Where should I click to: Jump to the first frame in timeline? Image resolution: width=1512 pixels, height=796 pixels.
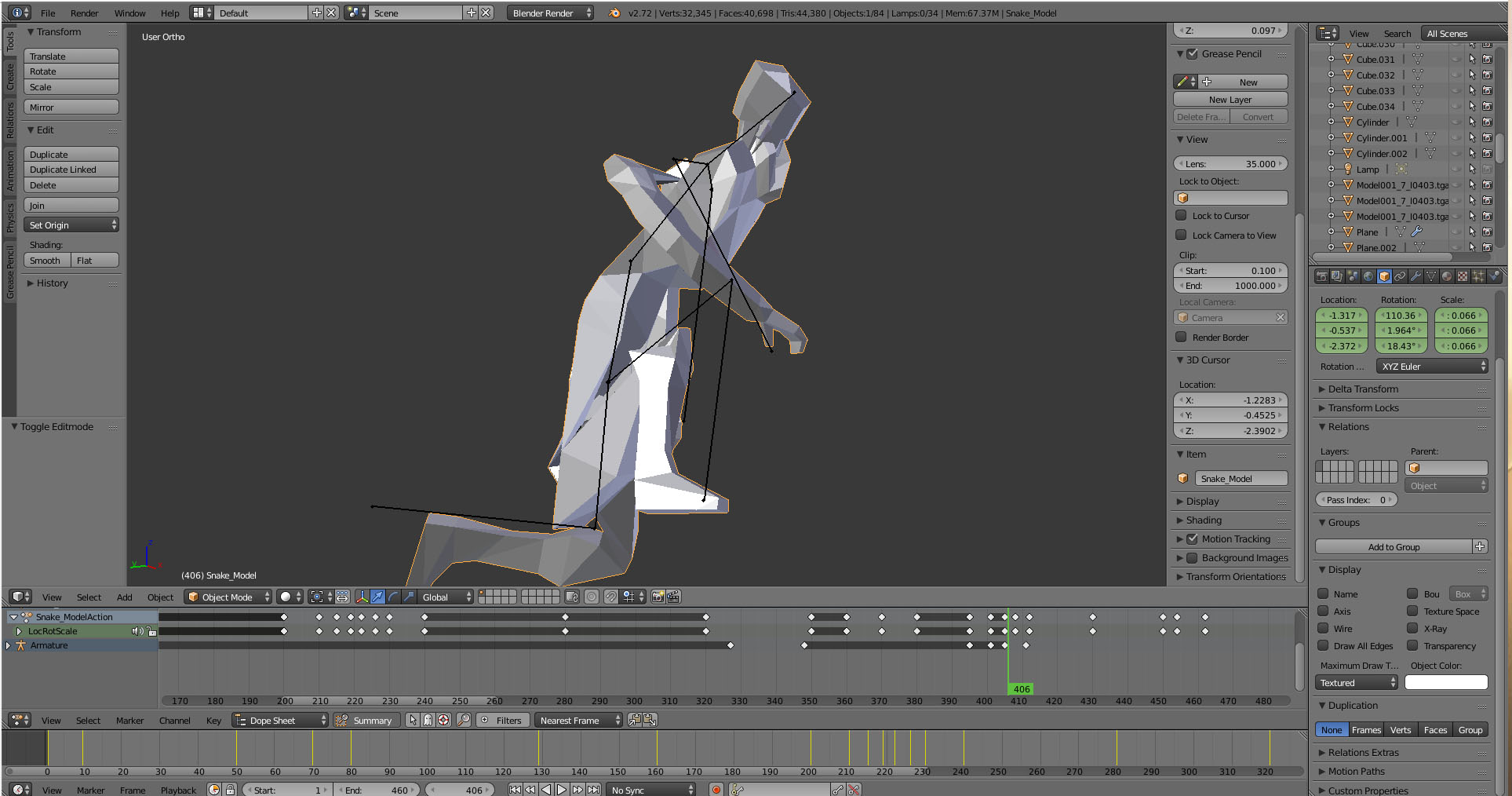click(x=515, y=790)
